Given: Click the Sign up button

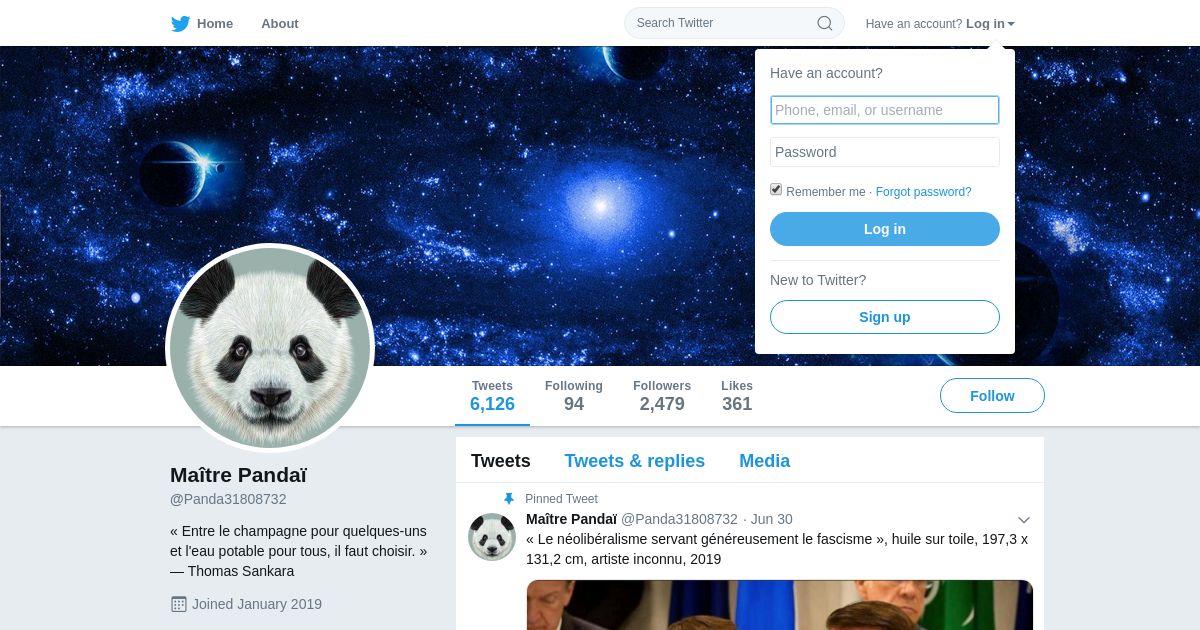Looking at the screenshot, I should [x=885, y=317].
